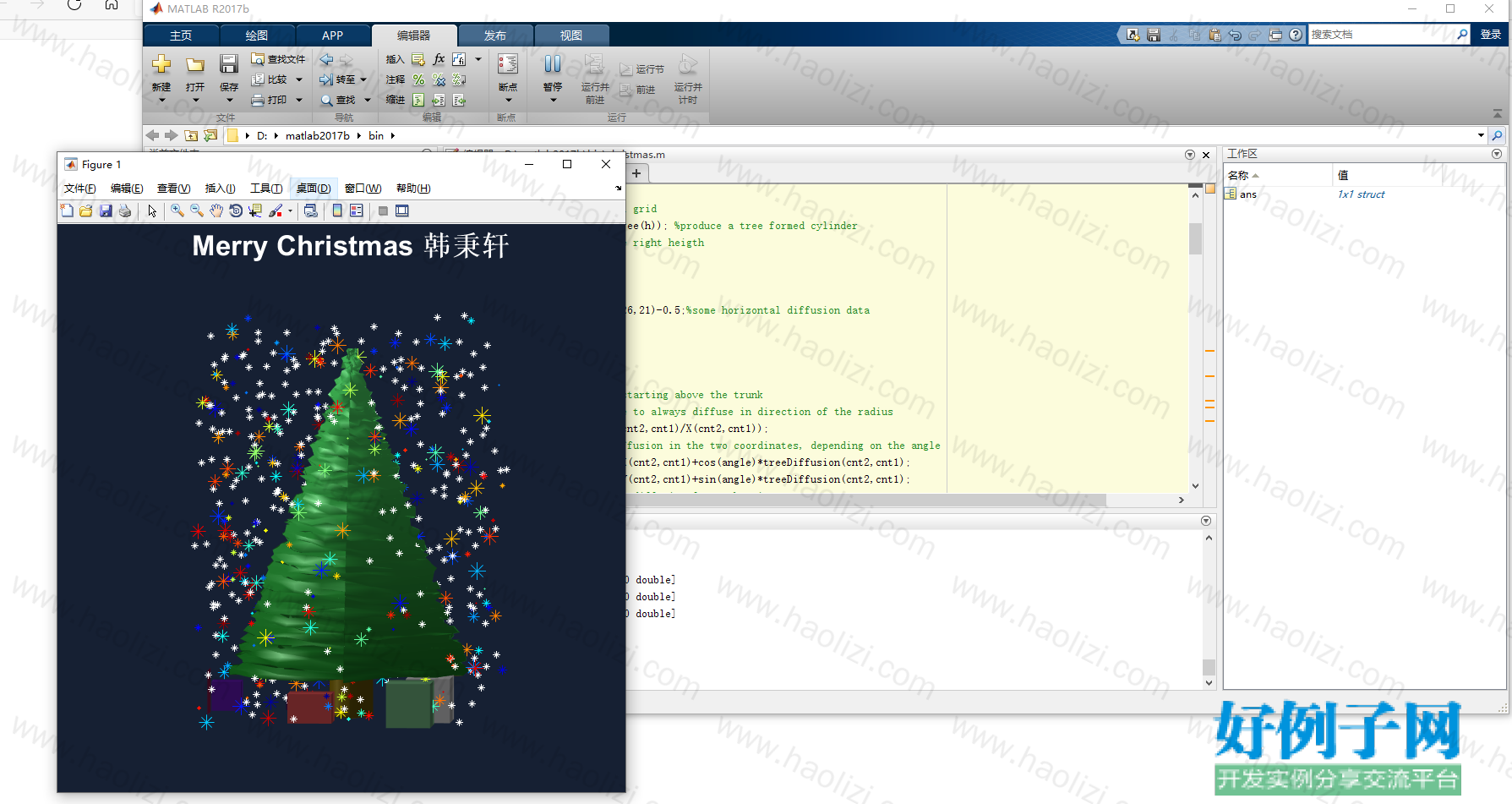Open the 工作区 panel actions menu arrow

pyautogui.click(x=1497, y=154)
